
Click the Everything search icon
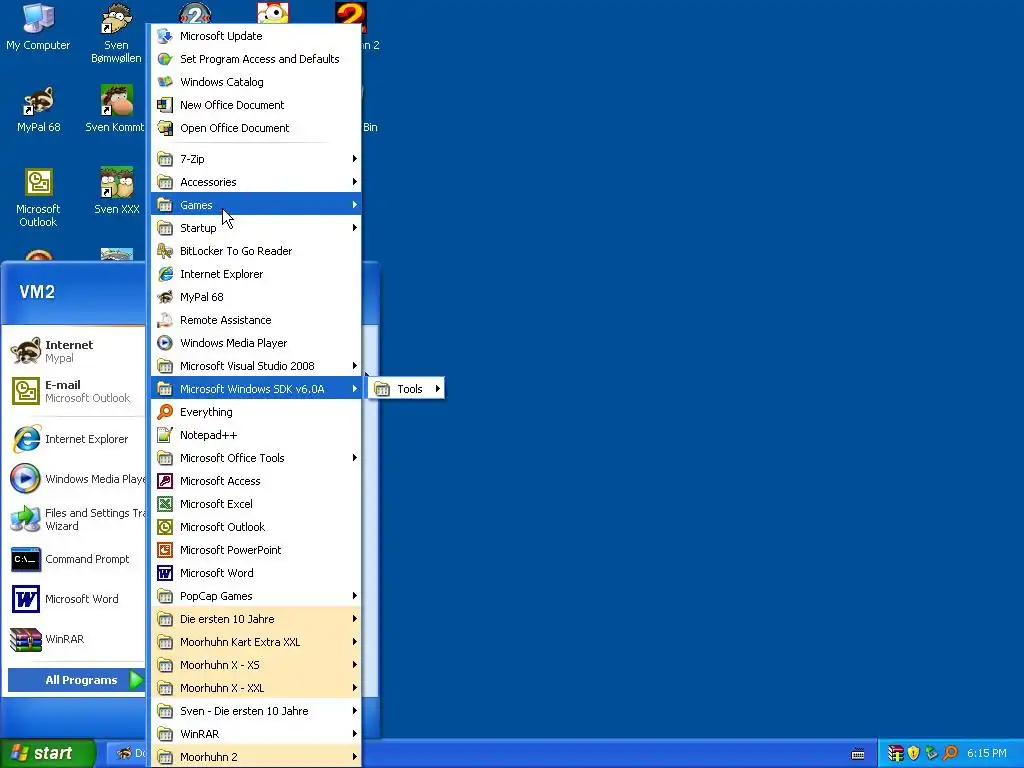pos(165,412)
